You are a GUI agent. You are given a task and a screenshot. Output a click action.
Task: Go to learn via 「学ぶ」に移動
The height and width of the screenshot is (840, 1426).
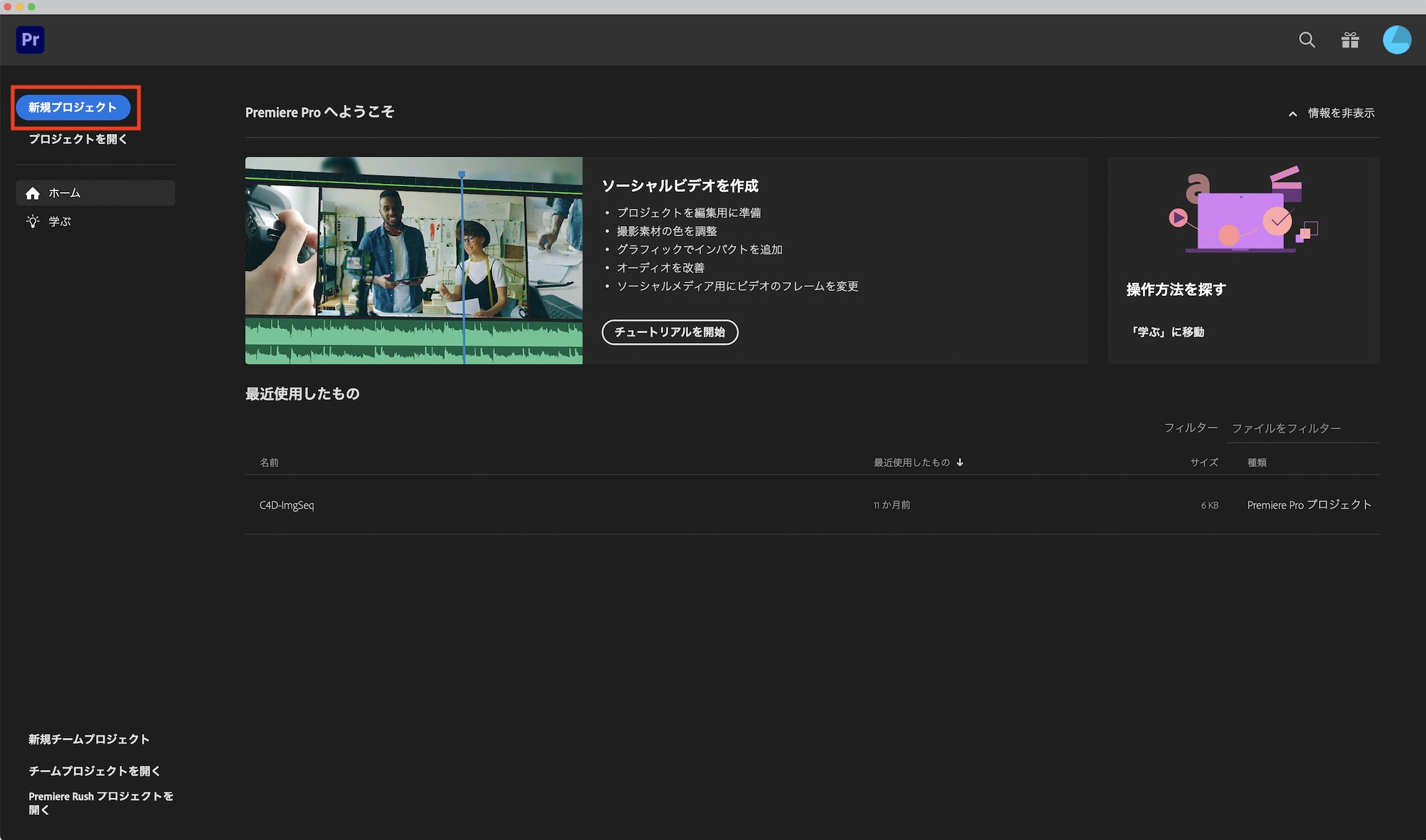coord(1168,332)
